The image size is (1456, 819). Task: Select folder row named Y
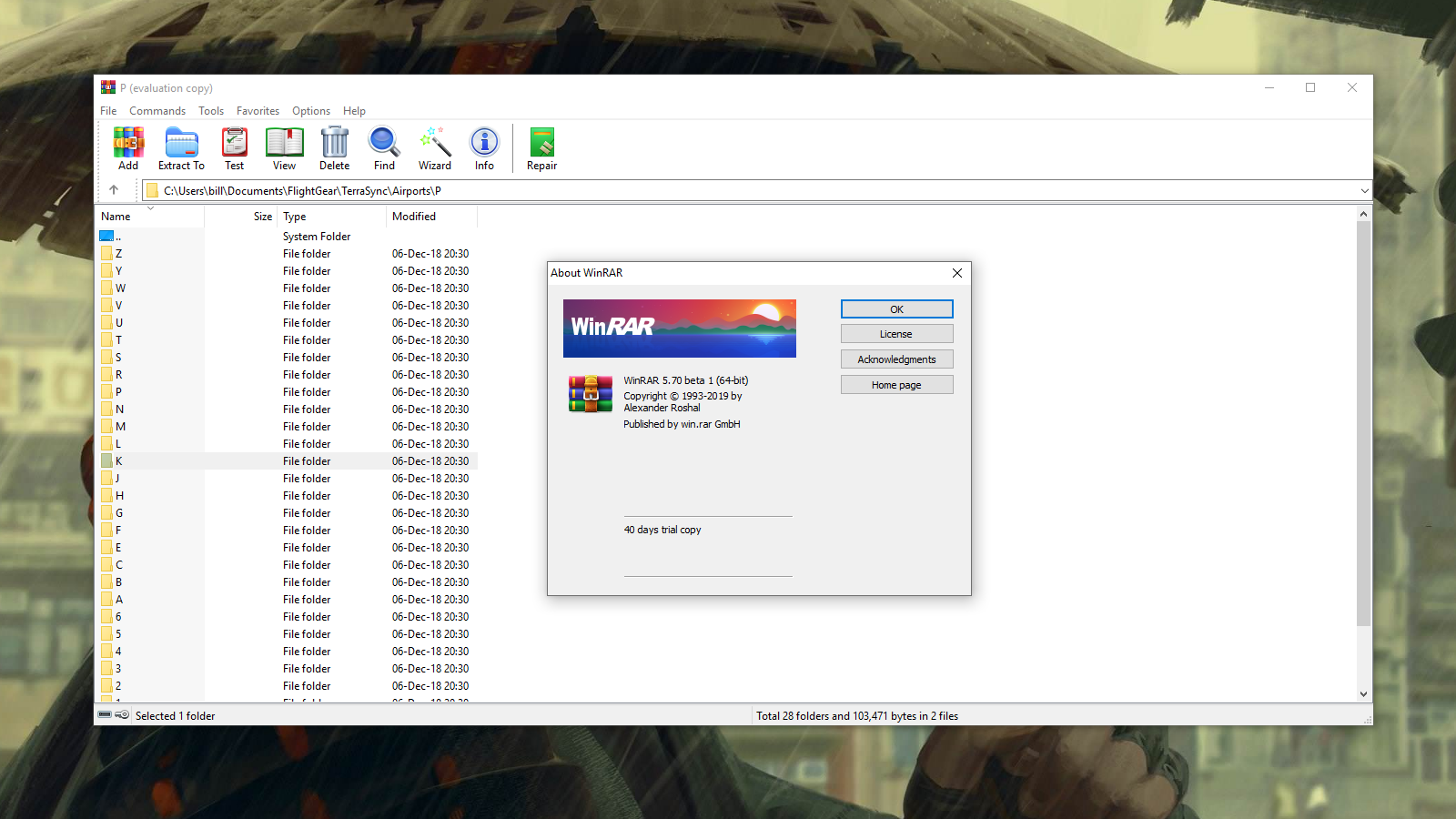(x=287, y=271)
